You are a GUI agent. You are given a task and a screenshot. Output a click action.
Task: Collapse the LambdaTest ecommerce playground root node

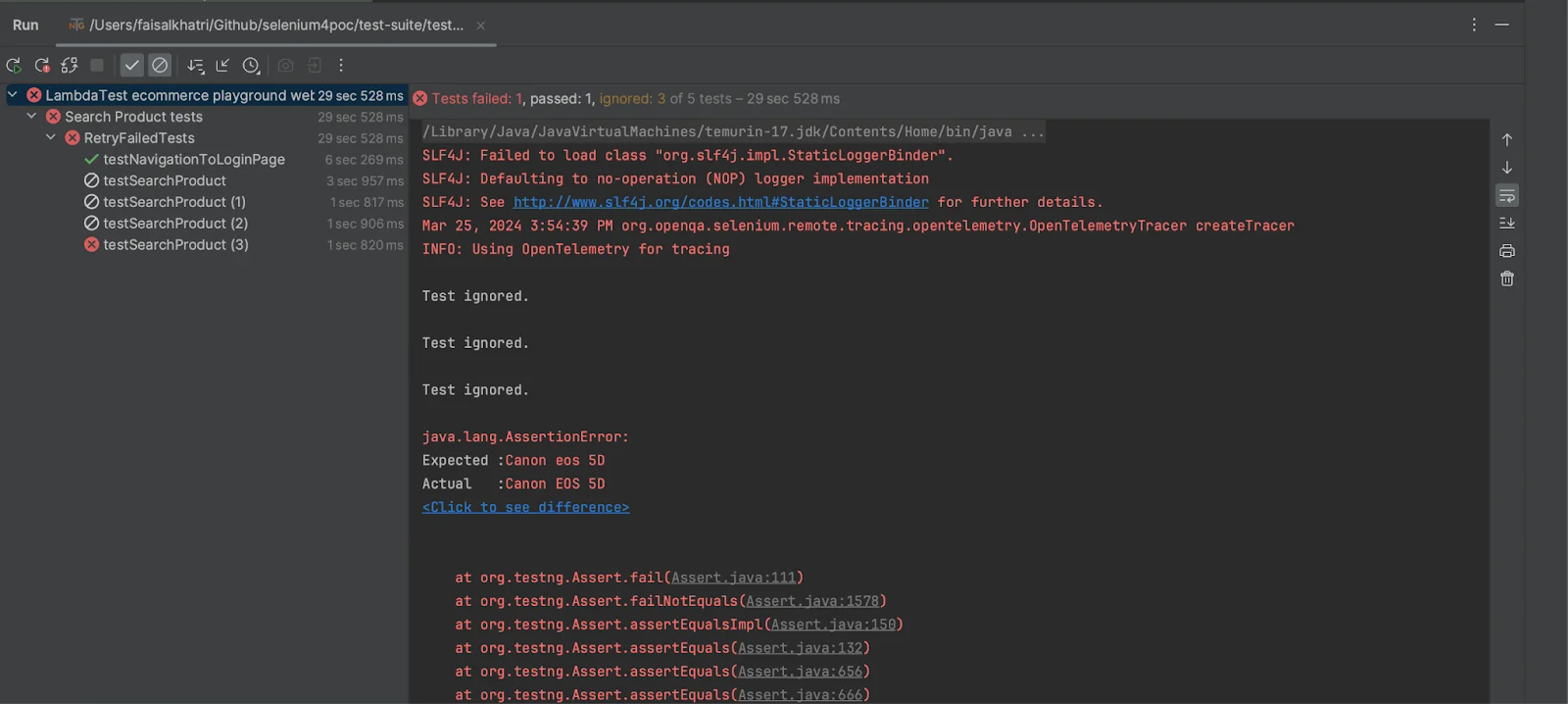click(x=13, y=95)
